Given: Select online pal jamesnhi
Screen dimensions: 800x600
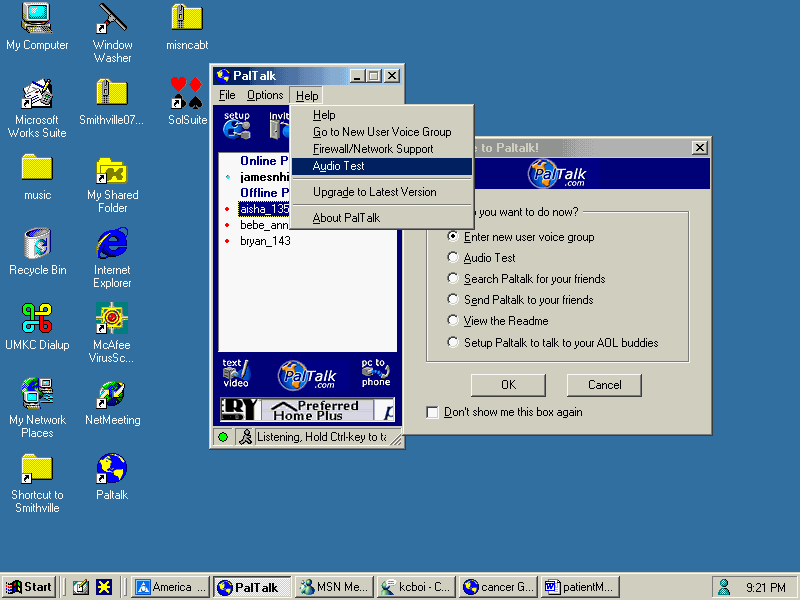Looking at the screenshot, I should click(x=264, y=177).
